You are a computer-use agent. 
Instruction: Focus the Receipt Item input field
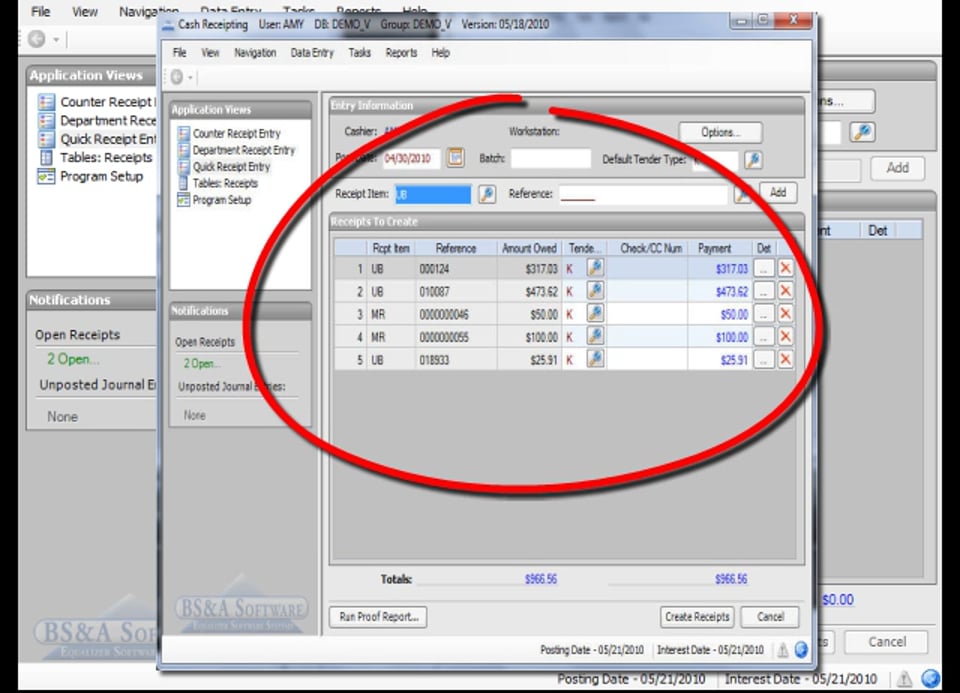click(x=433, y=194)
